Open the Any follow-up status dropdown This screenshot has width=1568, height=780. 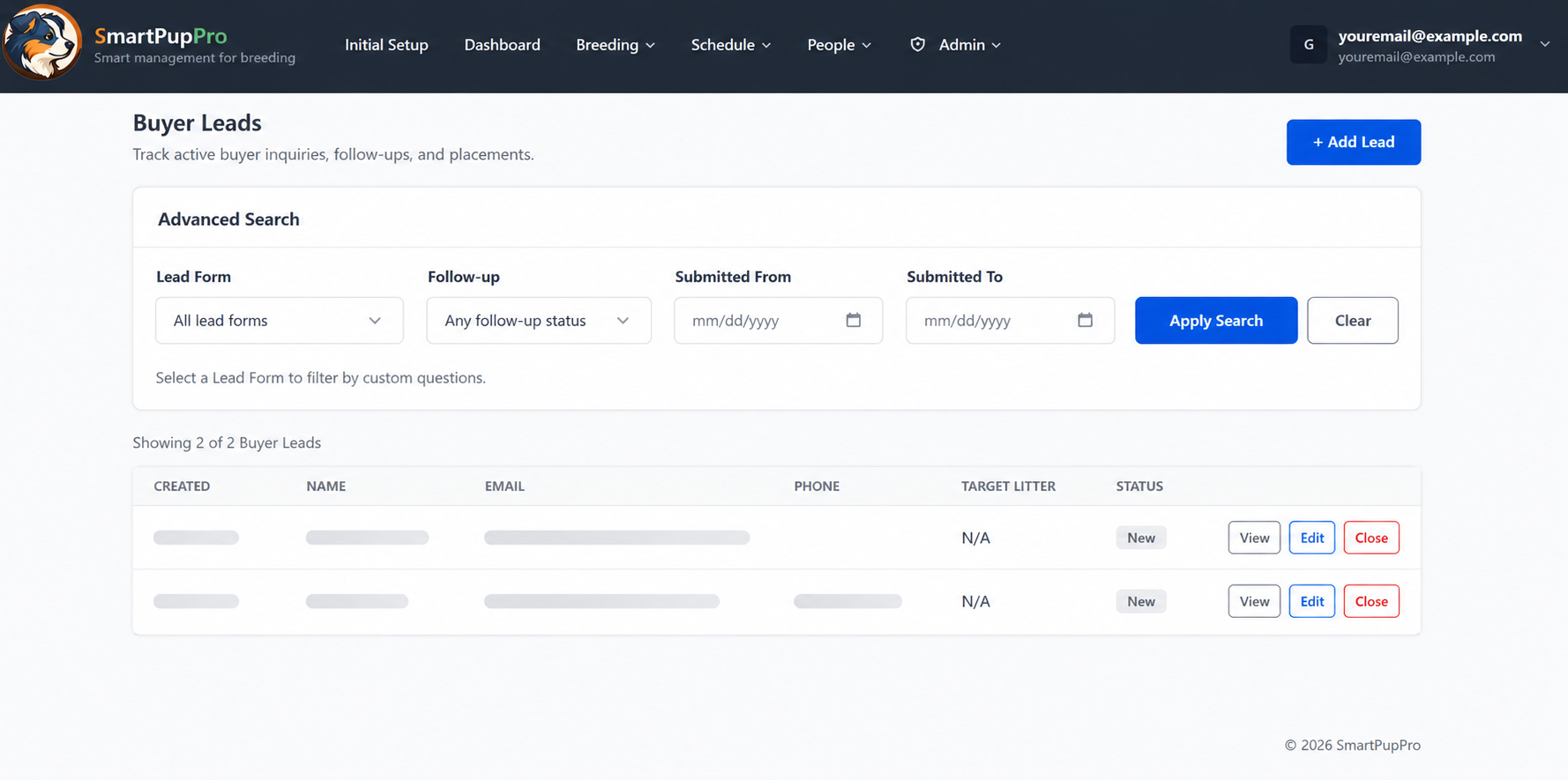(539, 321)
